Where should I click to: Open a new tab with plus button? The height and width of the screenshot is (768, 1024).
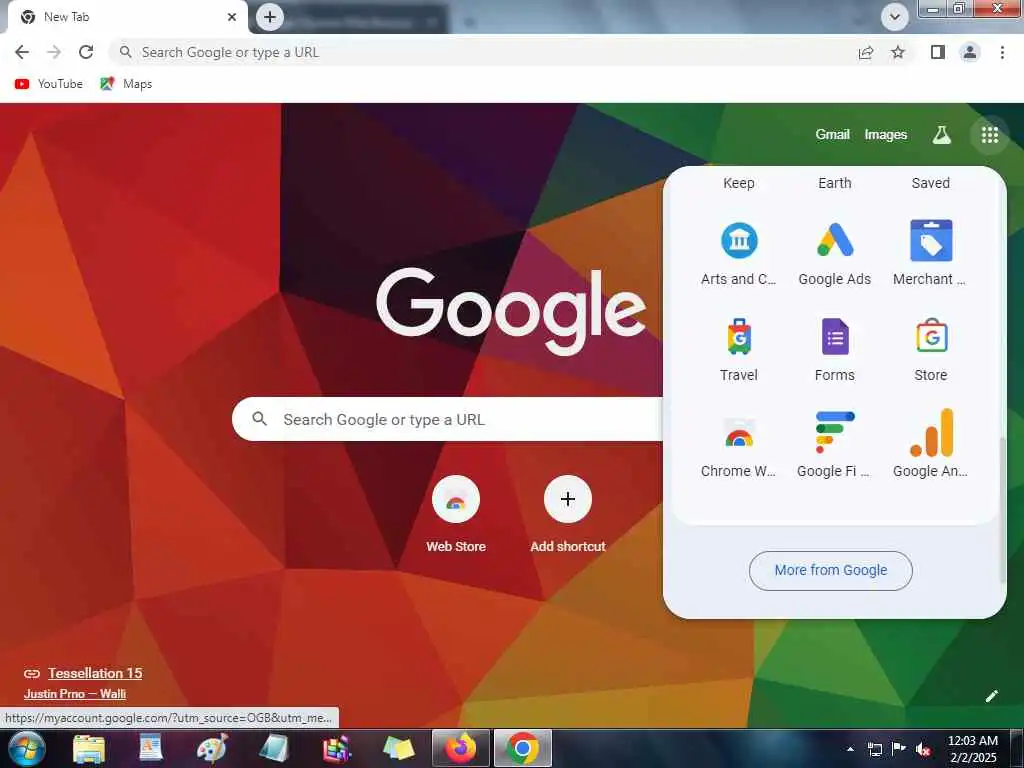click(x=270, y=17)
